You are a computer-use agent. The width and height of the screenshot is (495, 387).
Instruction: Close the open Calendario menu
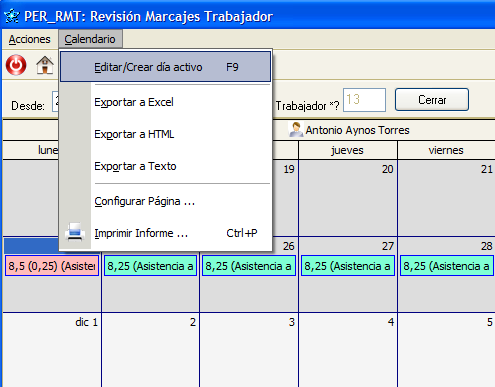(90, 39)
